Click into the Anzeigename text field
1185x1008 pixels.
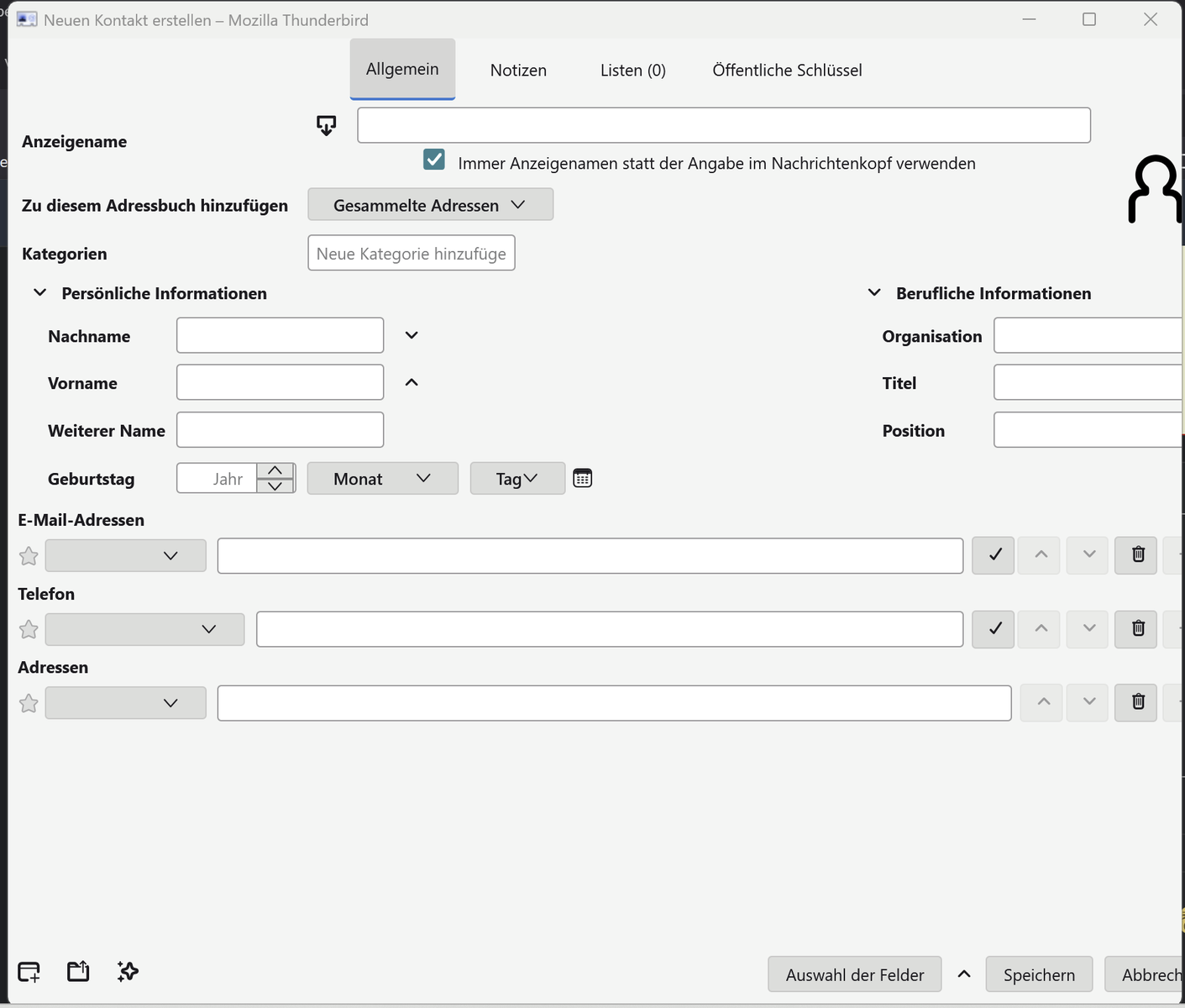[724, 125]
